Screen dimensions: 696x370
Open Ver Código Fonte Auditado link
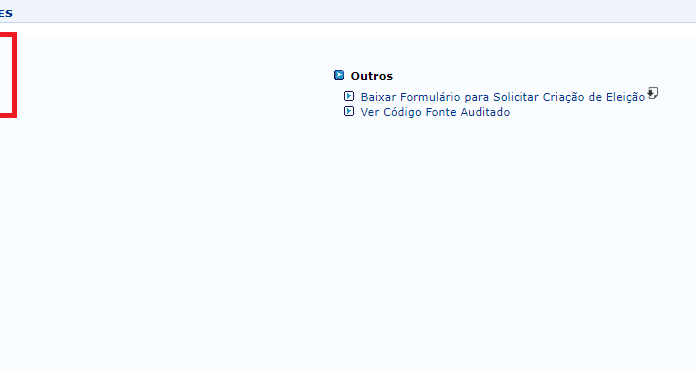tap(435, 112)
